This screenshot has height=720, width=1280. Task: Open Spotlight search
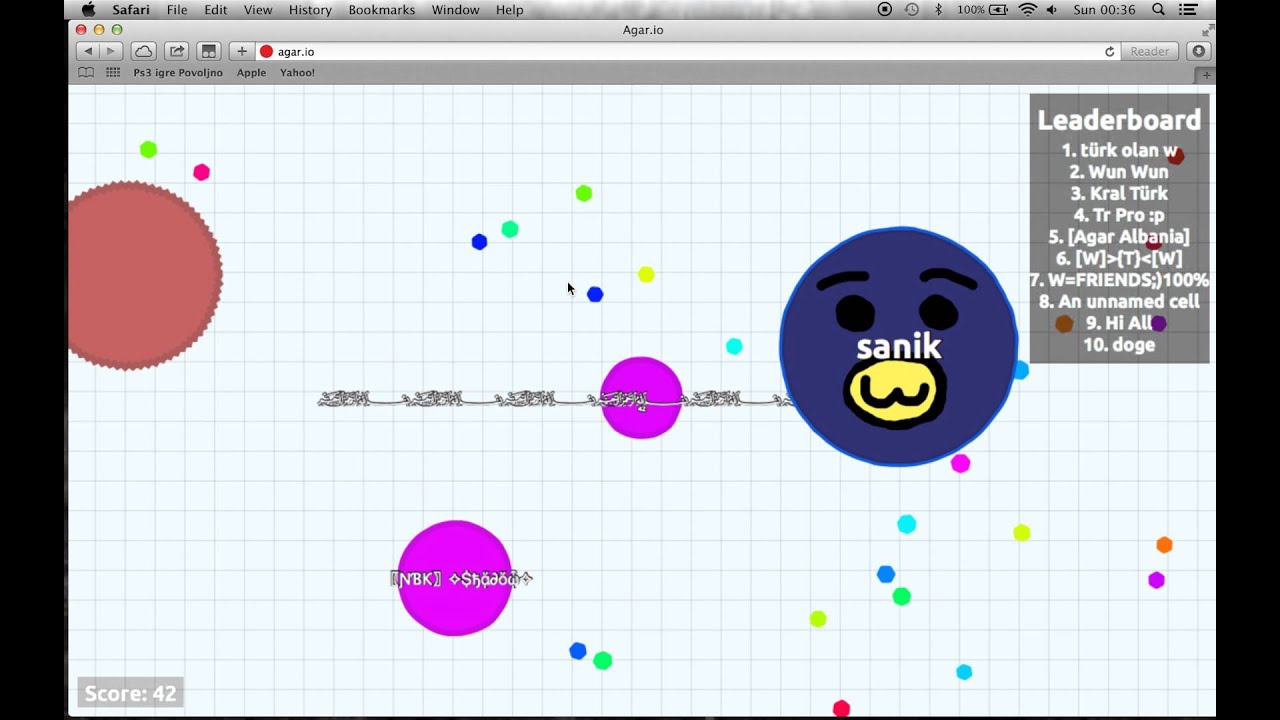1158,9
